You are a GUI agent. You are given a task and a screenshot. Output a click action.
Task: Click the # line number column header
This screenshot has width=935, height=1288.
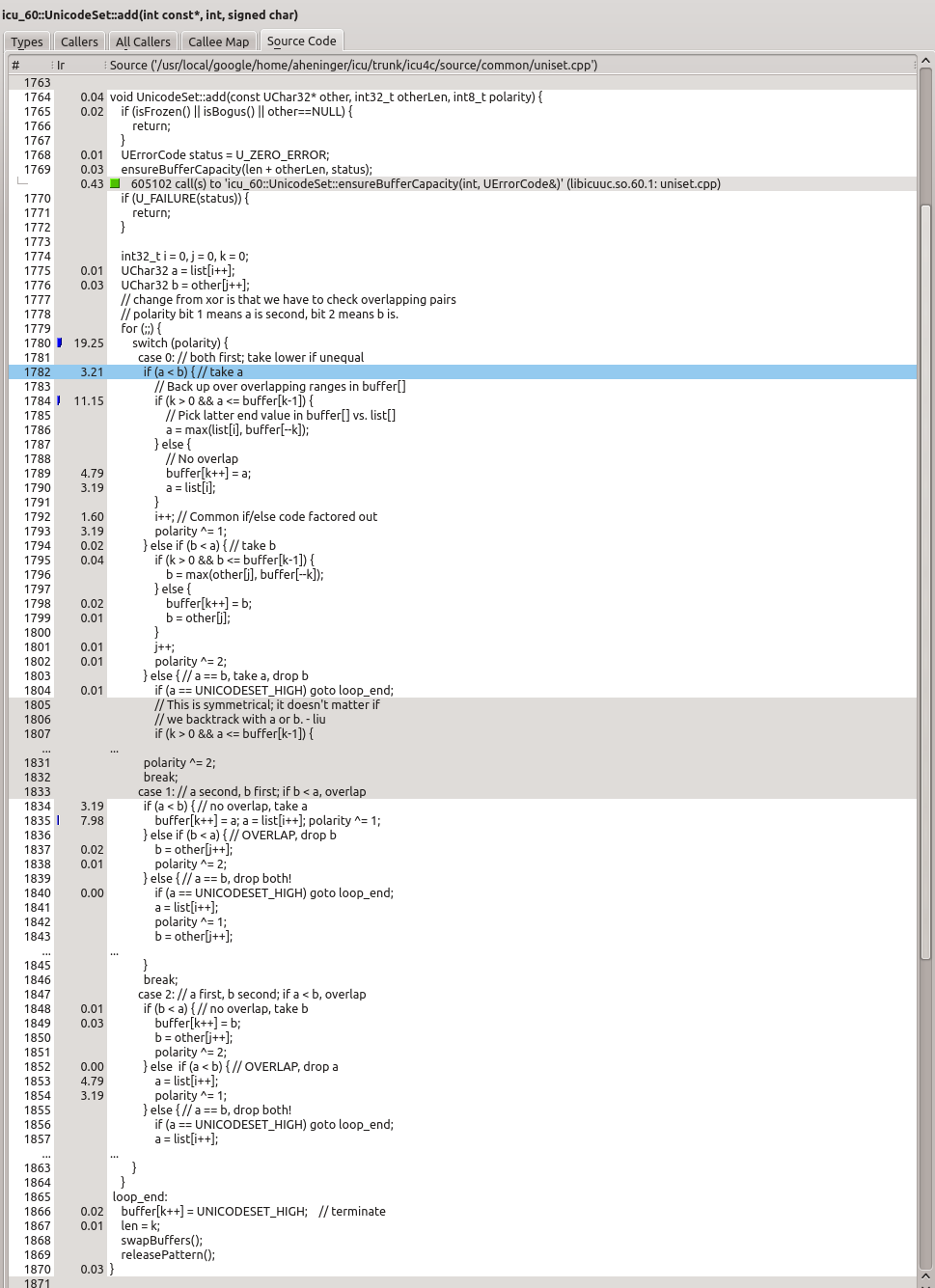(x=29, y=65)
